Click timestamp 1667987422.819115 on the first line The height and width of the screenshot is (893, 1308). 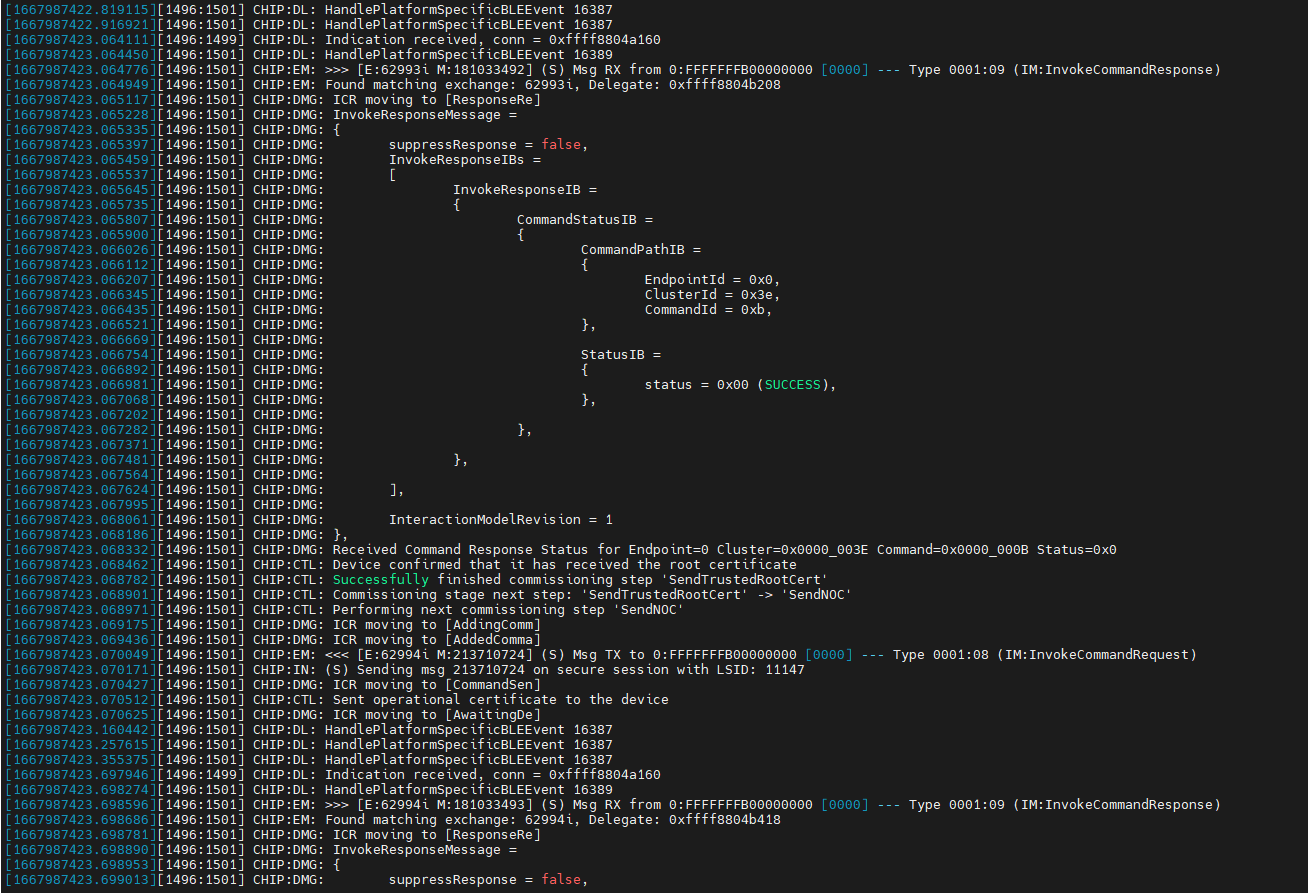click(80, 9)
